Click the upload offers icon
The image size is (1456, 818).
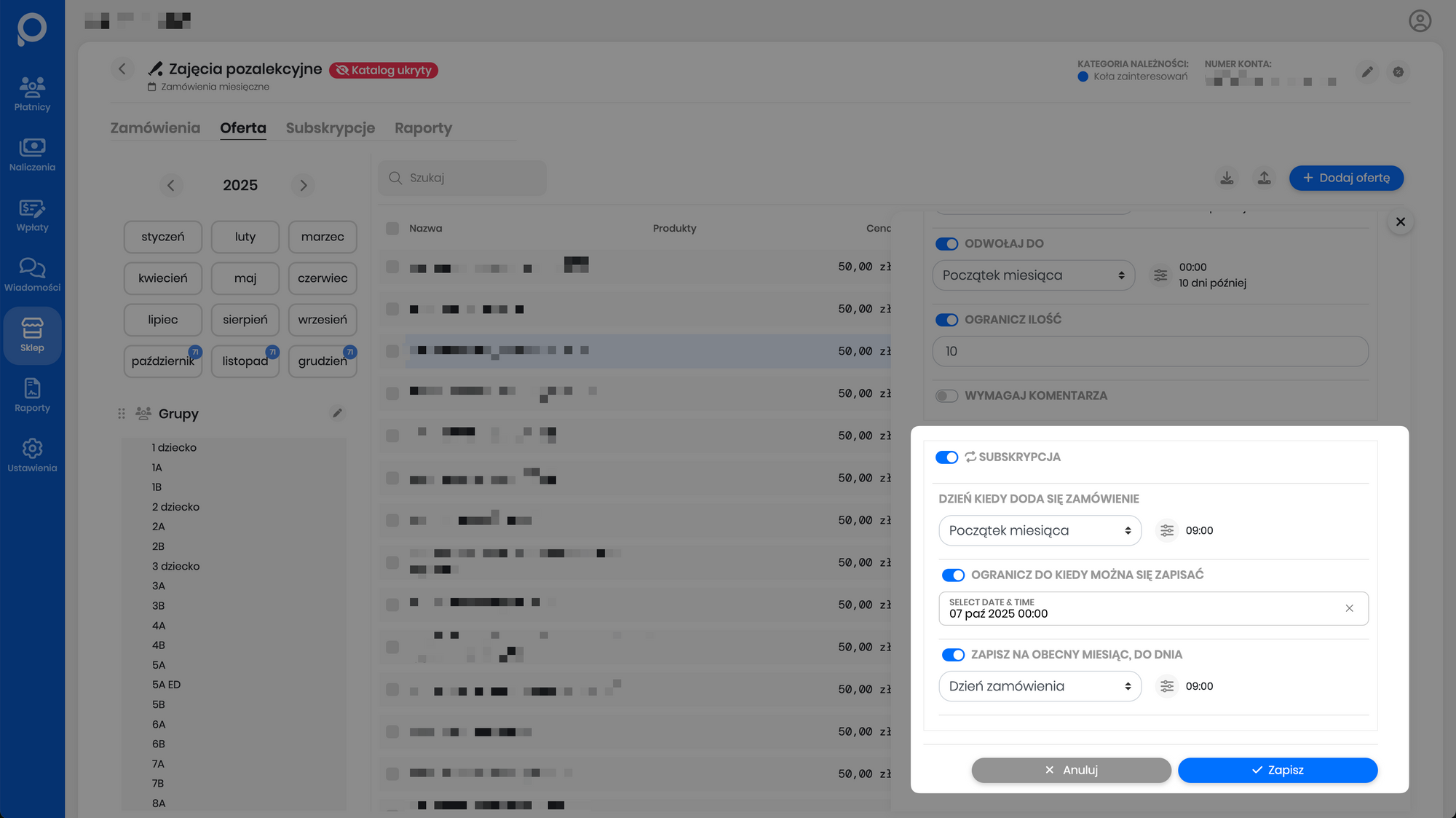coord(1265,178)
